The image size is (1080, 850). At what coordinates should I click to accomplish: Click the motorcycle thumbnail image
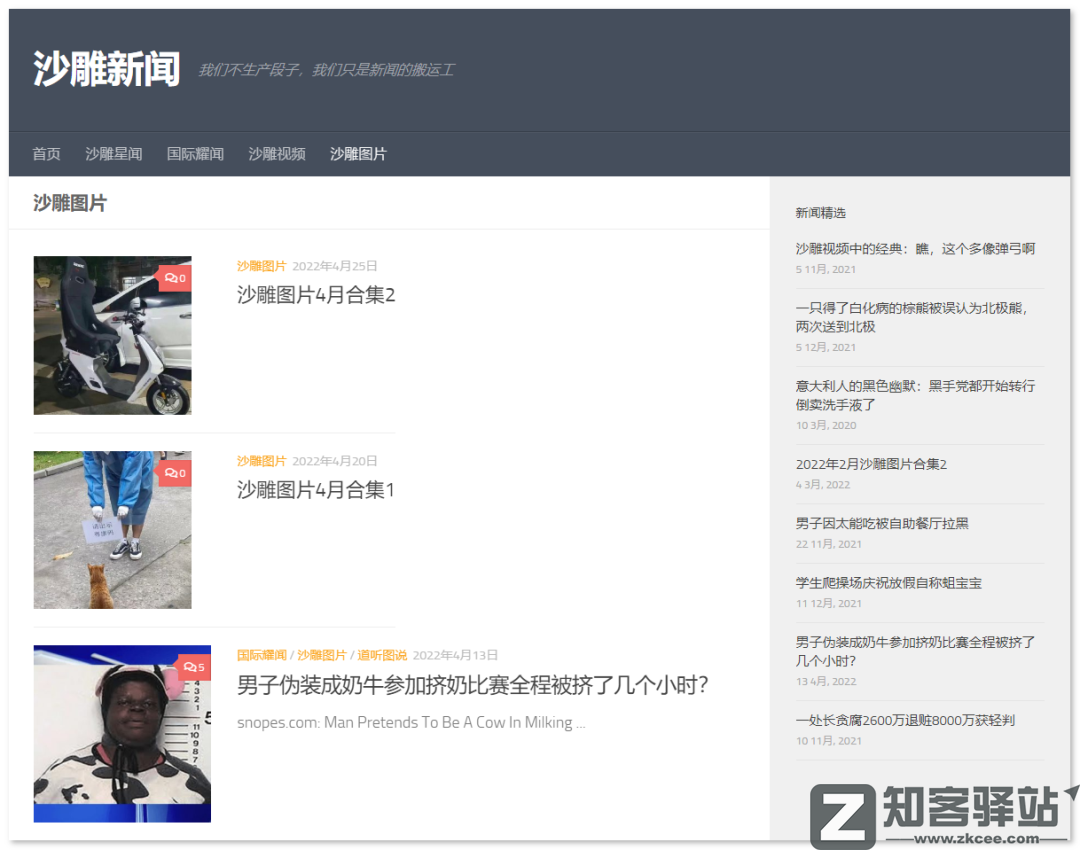[112, 335]
